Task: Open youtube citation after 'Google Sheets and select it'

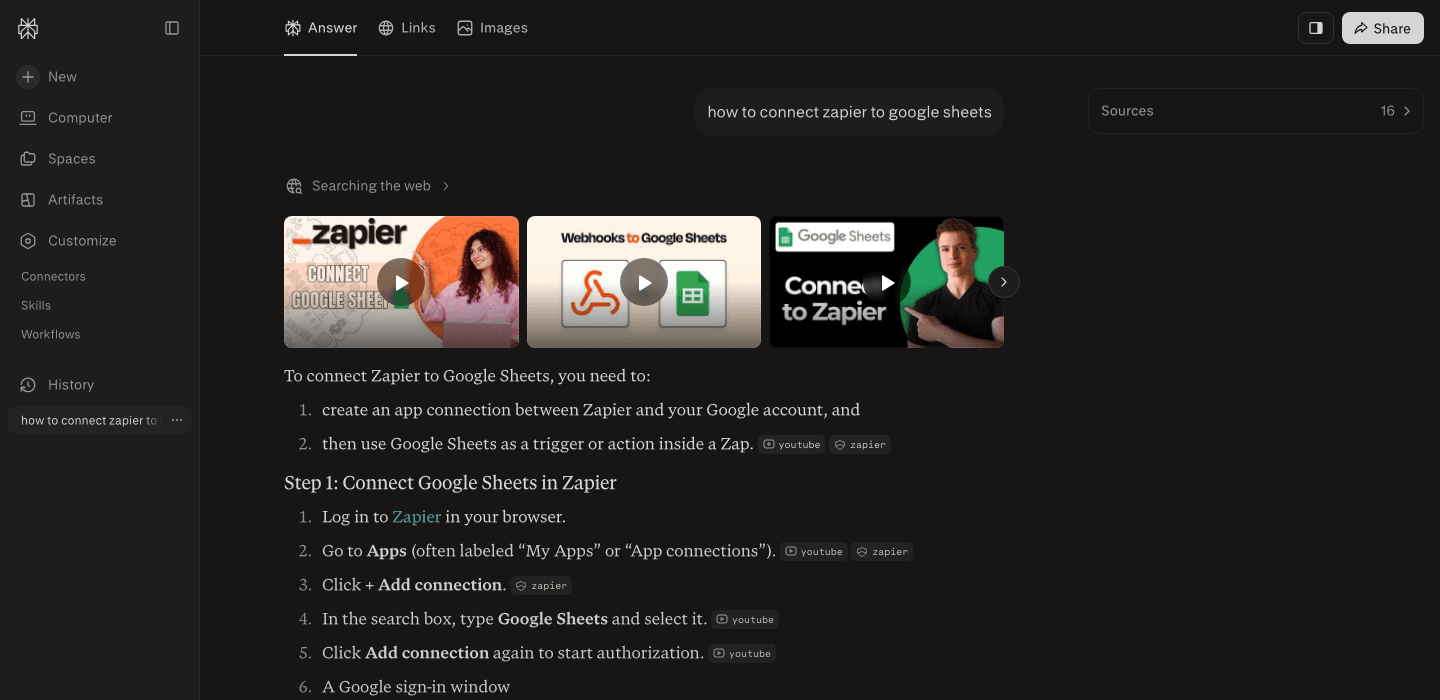Action: click(745, 620)
